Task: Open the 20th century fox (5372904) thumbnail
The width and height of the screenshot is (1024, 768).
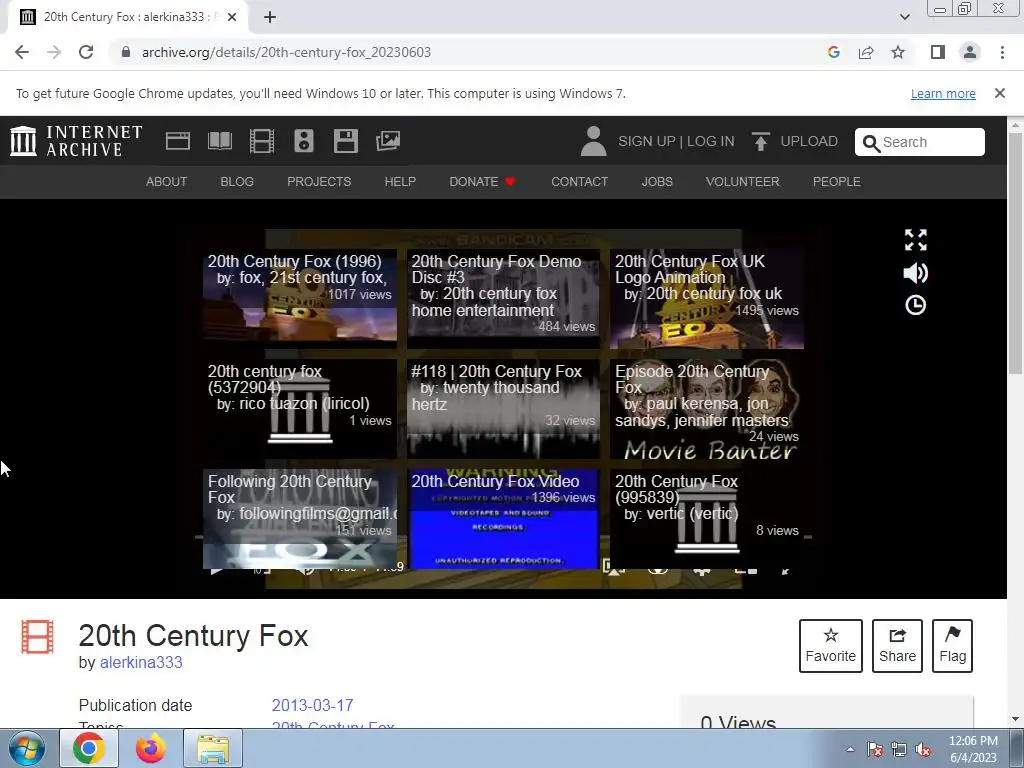Action: pyautogui.click(x=300, y=408)
